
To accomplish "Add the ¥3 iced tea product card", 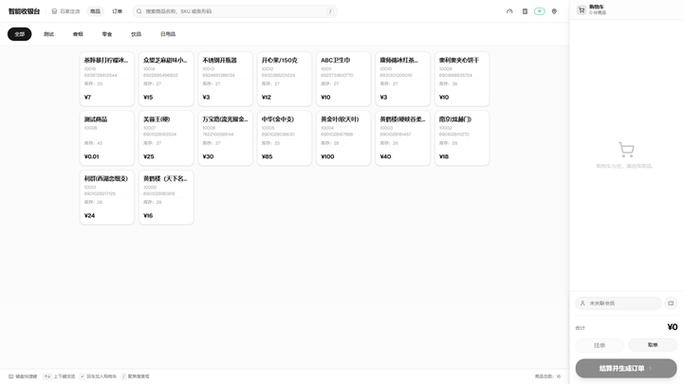I will click(x=402, y=79).
